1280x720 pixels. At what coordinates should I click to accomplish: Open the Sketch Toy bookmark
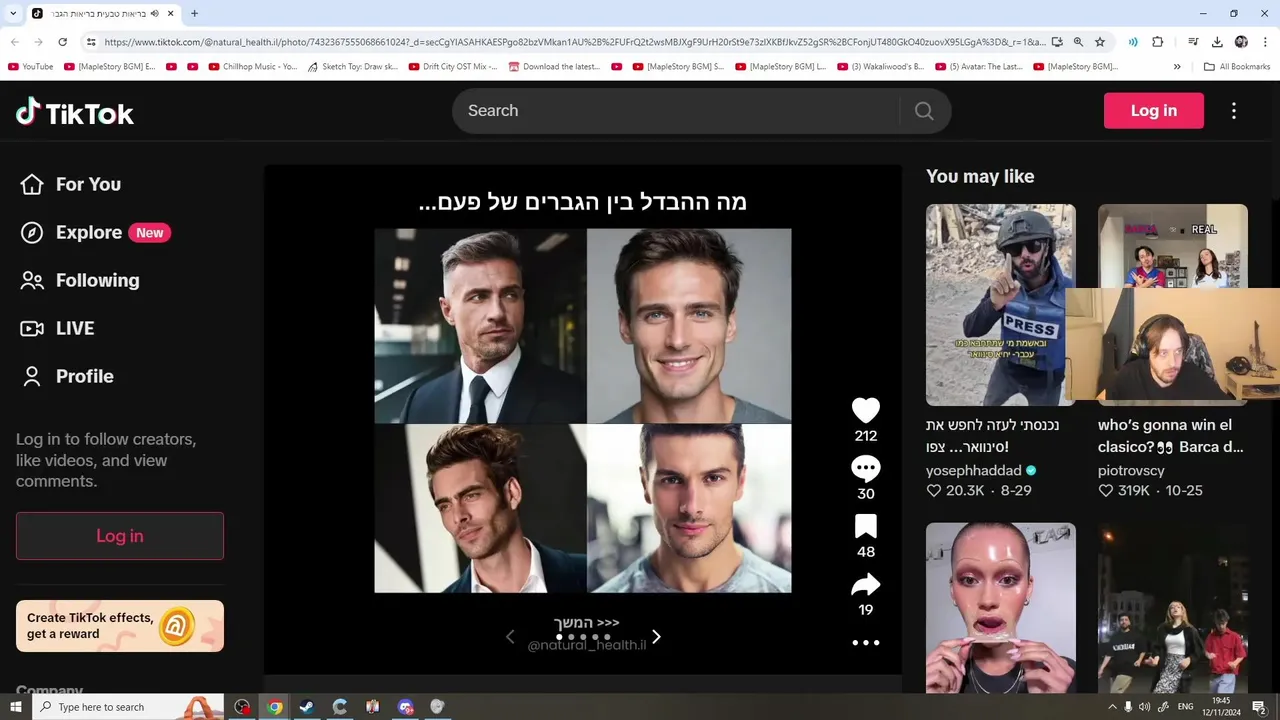pos(352,67)
